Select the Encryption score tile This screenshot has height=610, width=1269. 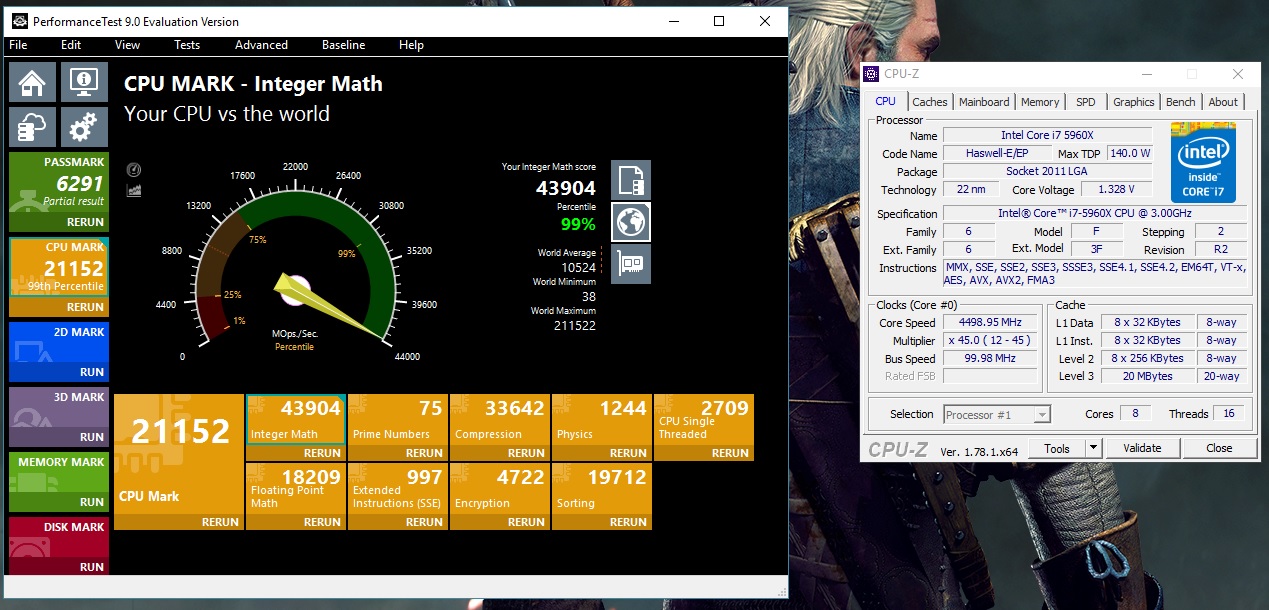500,488
